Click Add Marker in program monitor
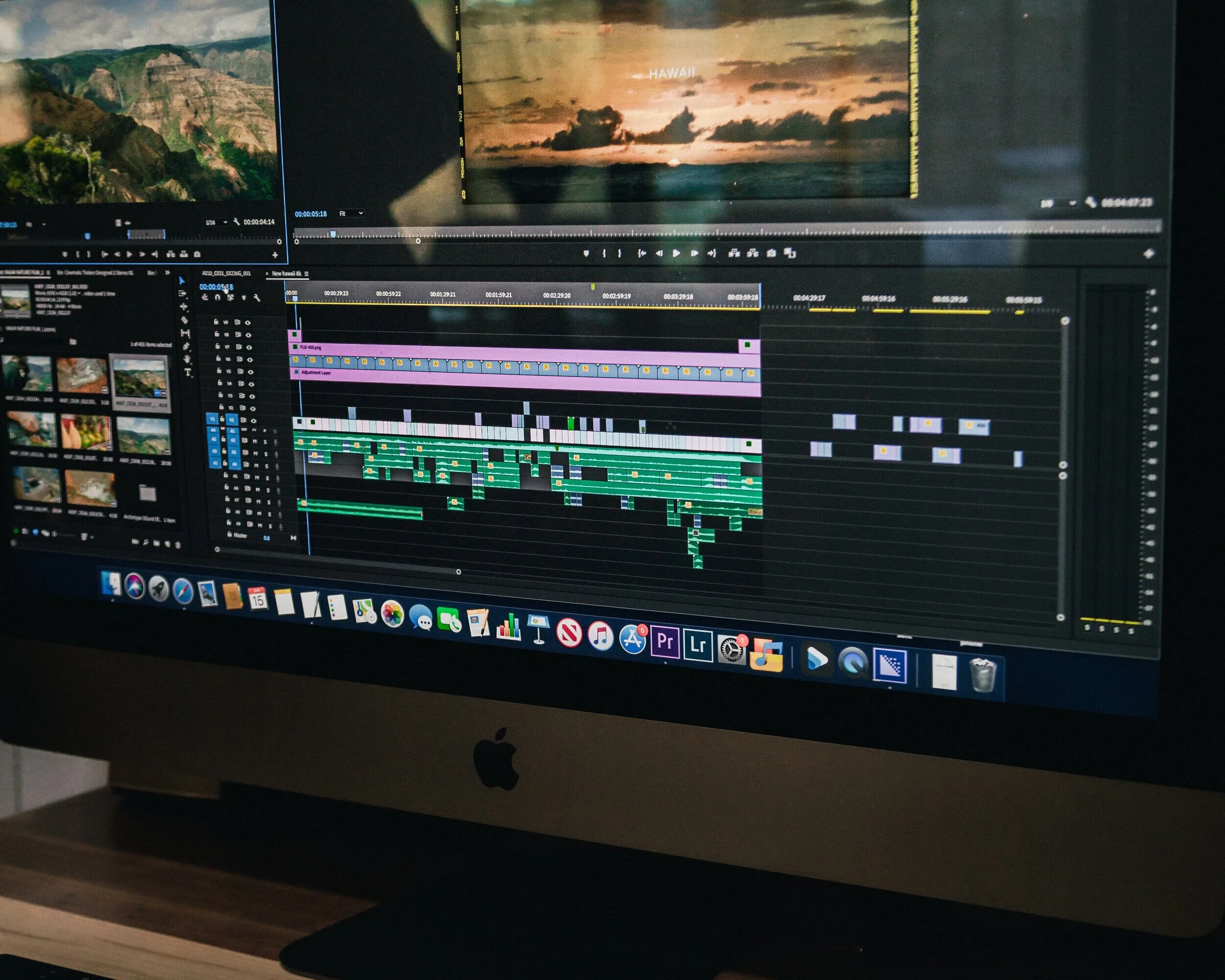The image size is (1225, 980). [586, 253]
